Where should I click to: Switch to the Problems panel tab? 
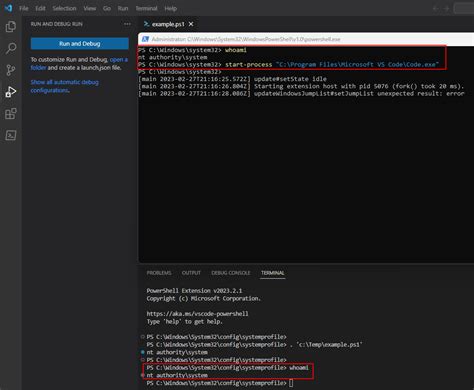(x=159, y=273)
